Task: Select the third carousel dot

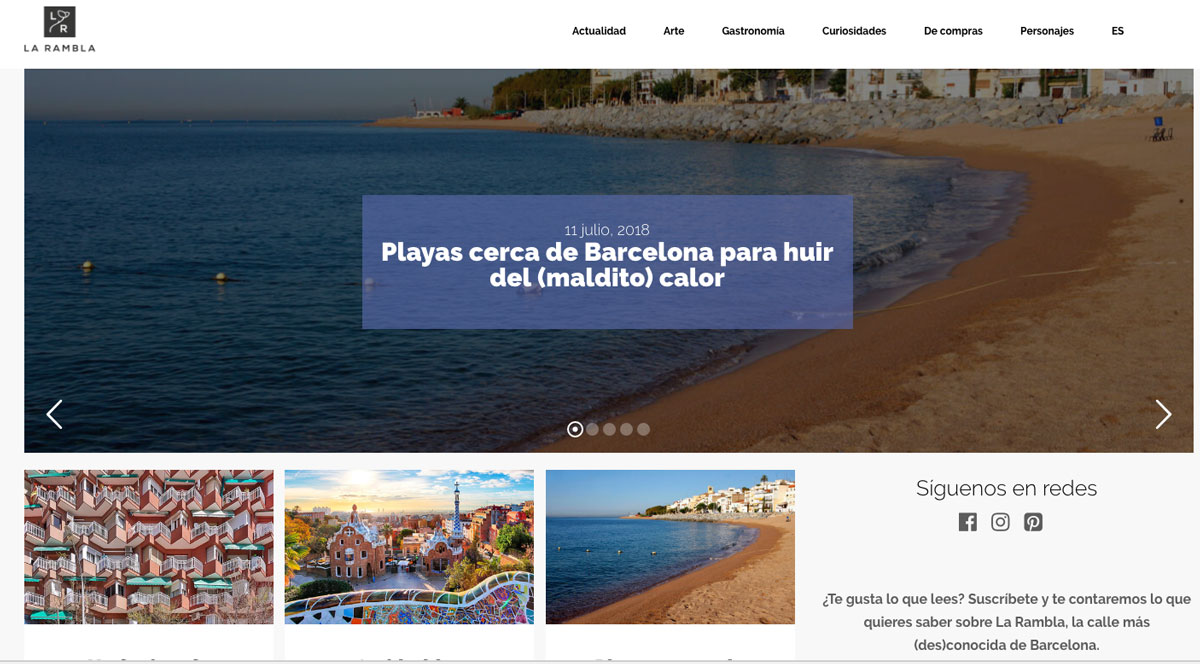Action: point(609,429)
